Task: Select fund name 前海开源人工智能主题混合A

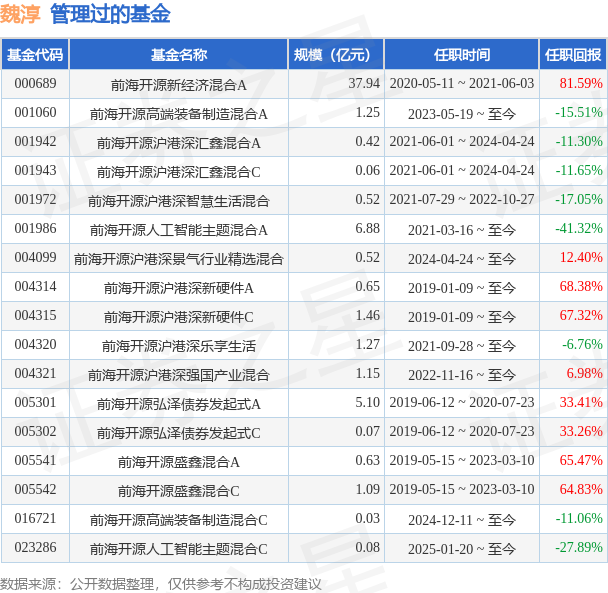Action: coord(179,230)
